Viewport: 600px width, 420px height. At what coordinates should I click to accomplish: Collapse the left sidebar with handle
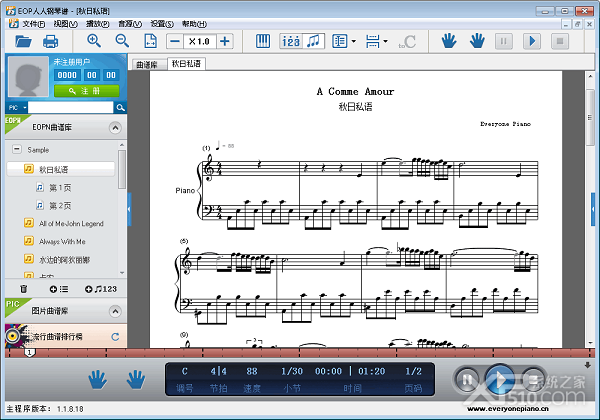point(129,209)
